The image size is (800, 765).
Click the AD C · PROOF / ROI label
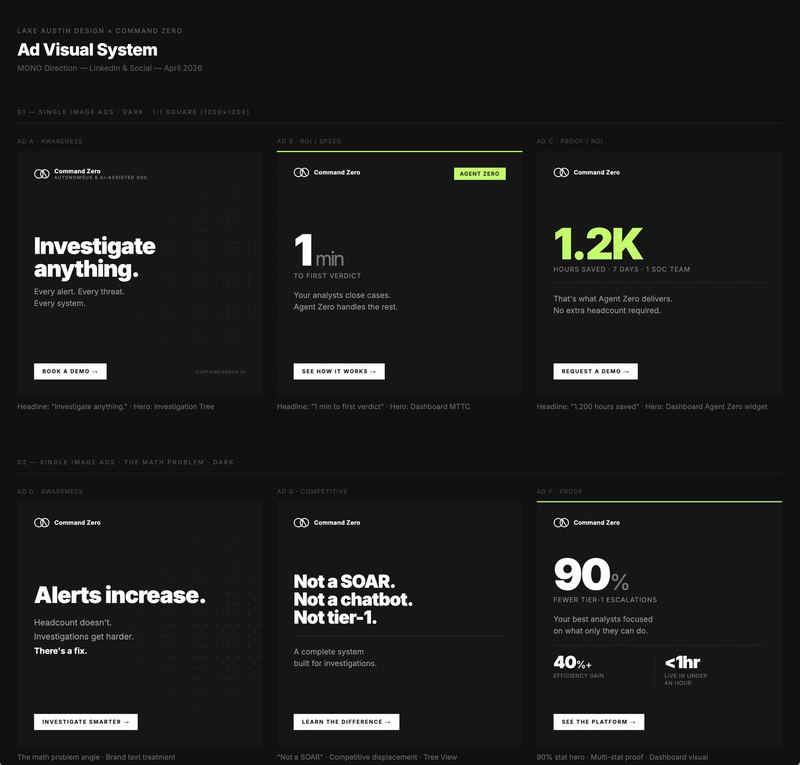[570, 141]
